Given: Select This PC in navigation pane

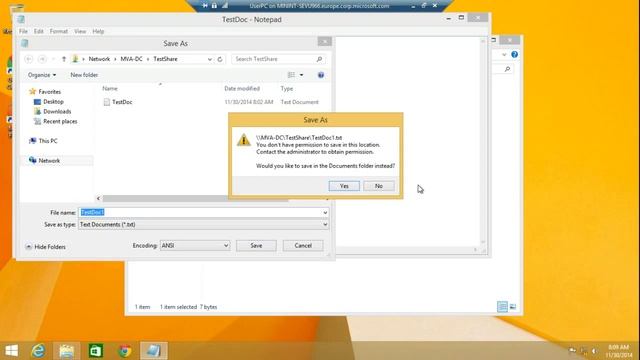Looking at the screenshot, I should coord(48,141).
